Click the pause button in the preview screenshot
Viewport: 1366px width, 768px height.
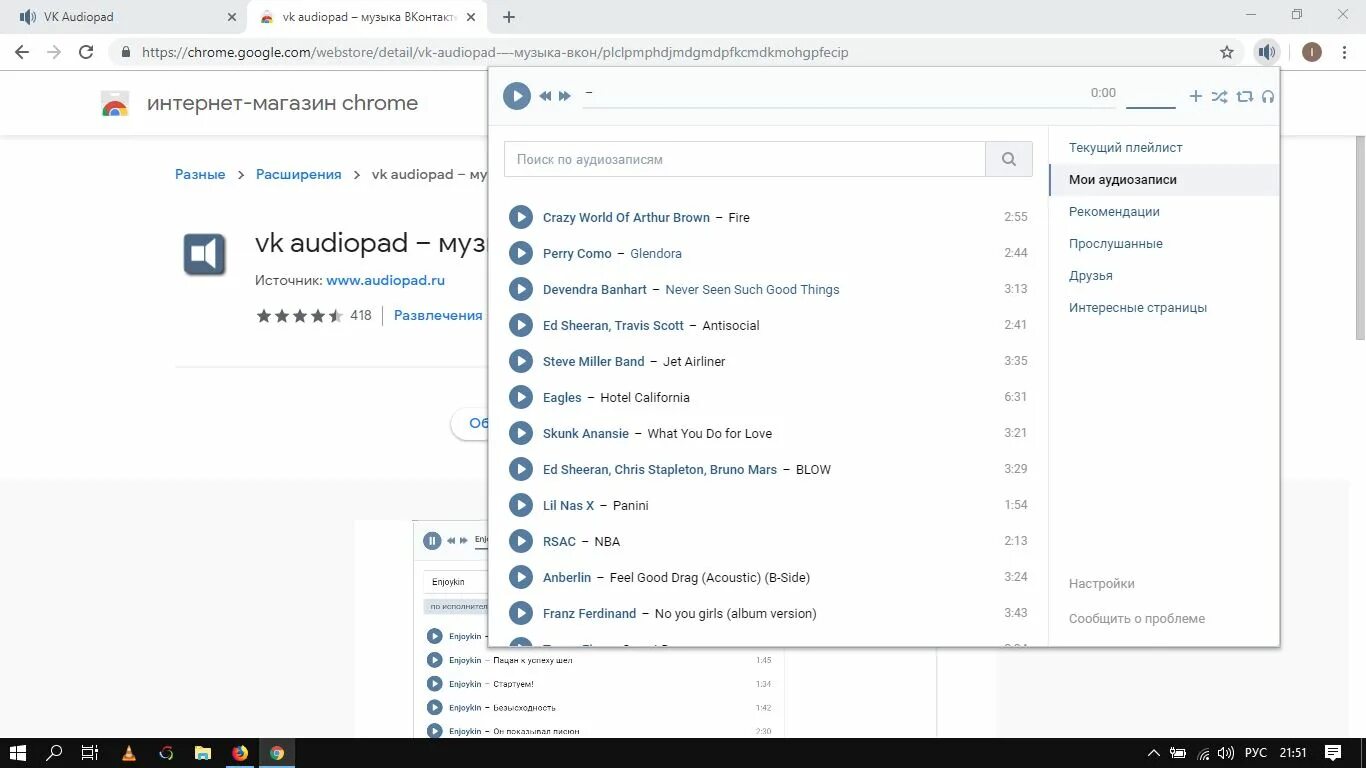point(432,541)
